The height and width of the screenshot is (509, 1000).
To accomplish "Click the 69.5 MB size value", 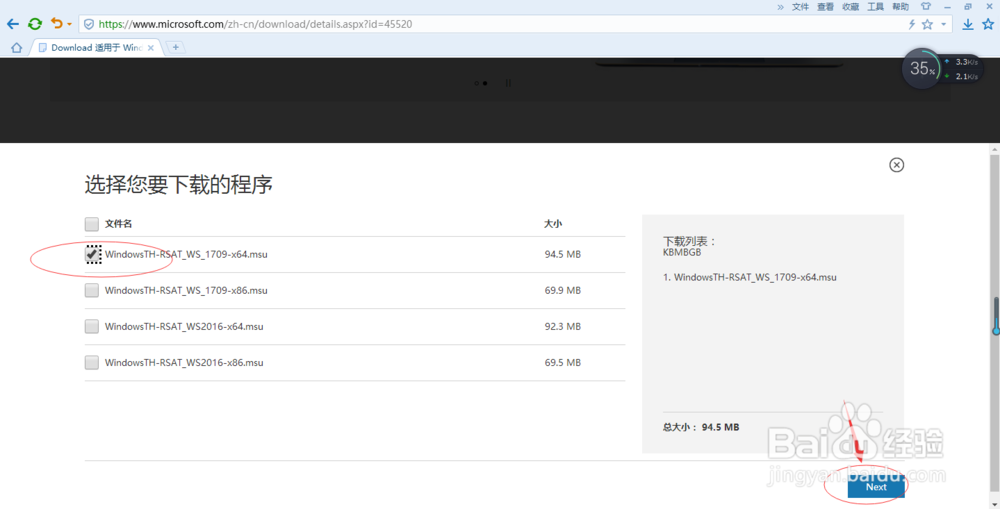I will tap(562, 362).
